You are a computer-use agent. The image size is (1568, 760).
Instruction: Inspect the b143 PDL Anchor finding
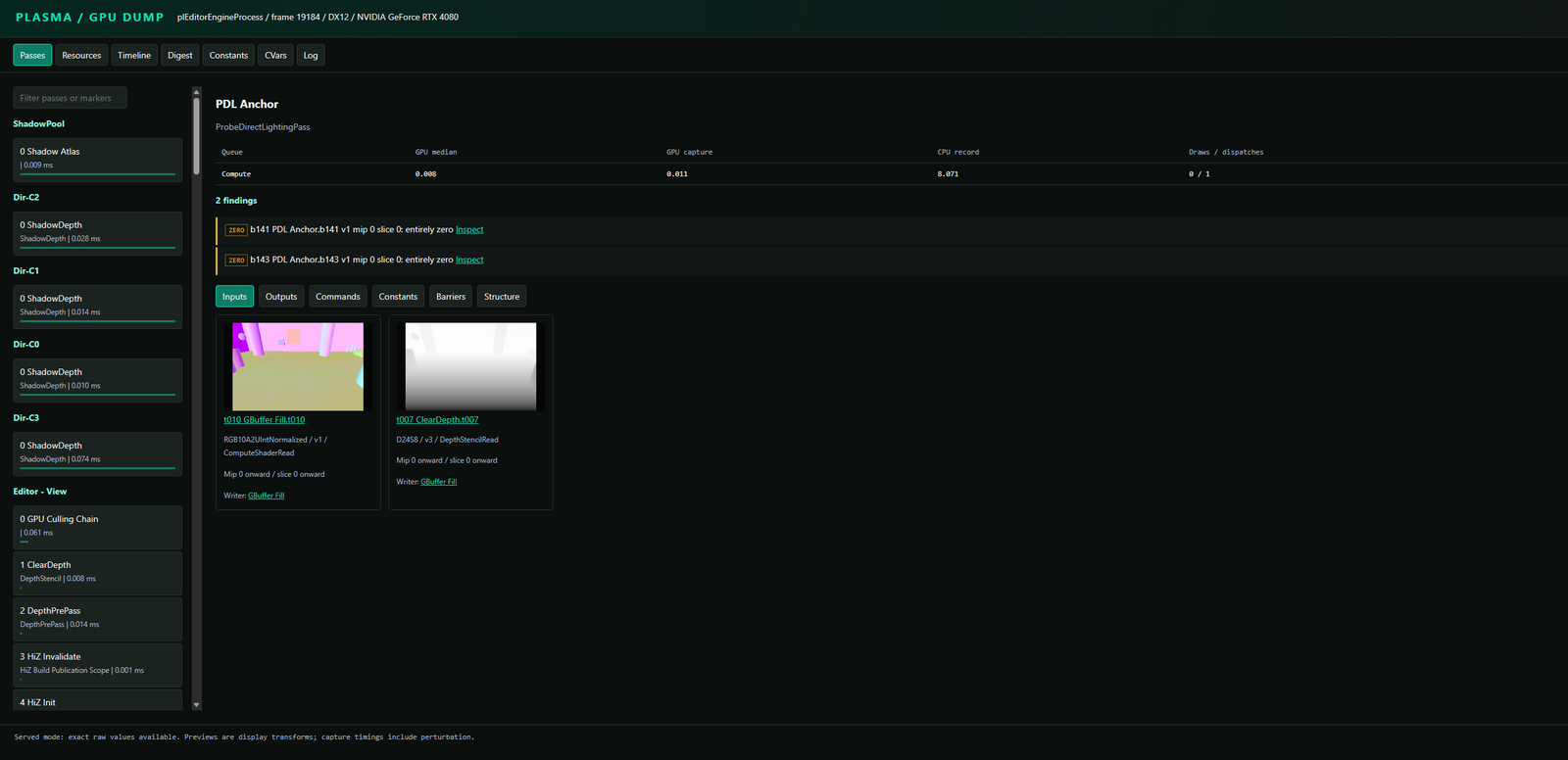click(x=469, y=261)
